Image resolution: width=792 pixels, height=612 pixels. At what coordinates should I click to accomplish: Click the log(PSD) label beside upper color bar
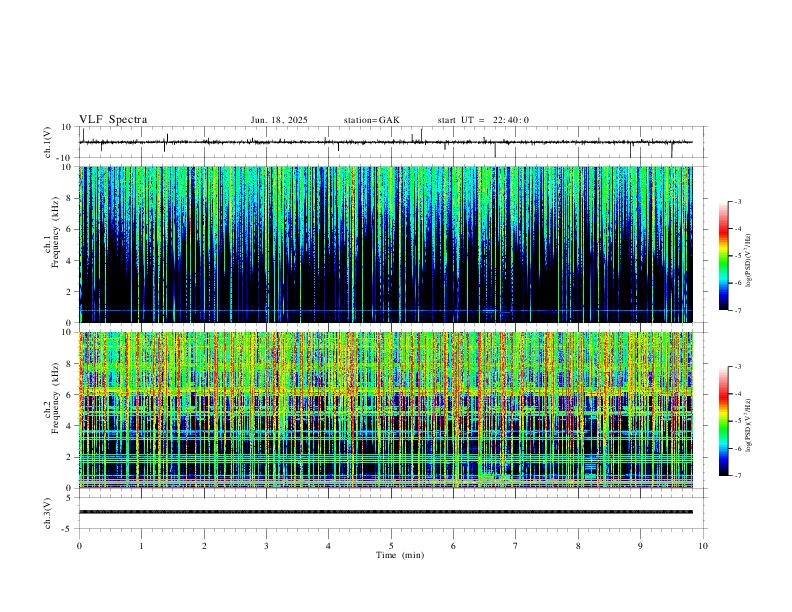[x=748, y=261]
